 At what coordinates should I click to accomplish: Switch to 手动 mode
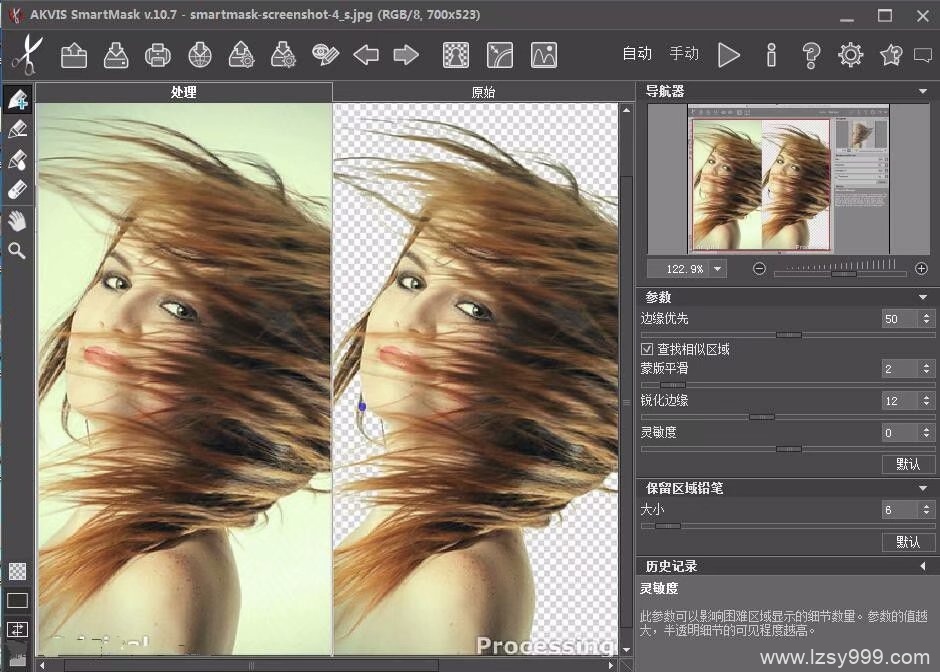[684, 54]
